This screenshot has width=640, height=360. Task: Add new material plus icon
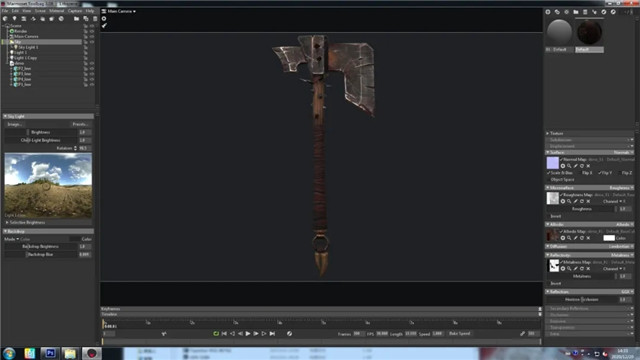click(548, 12)
